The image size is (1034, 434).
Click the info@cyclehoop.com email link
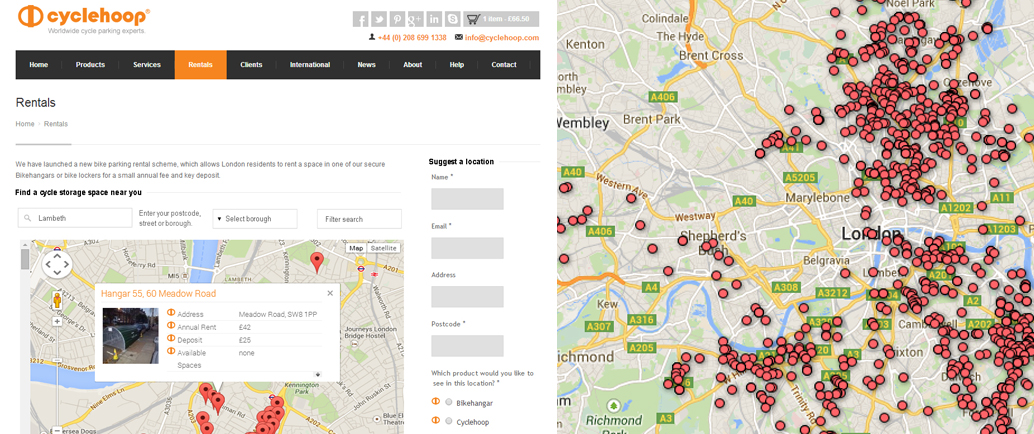502,38
